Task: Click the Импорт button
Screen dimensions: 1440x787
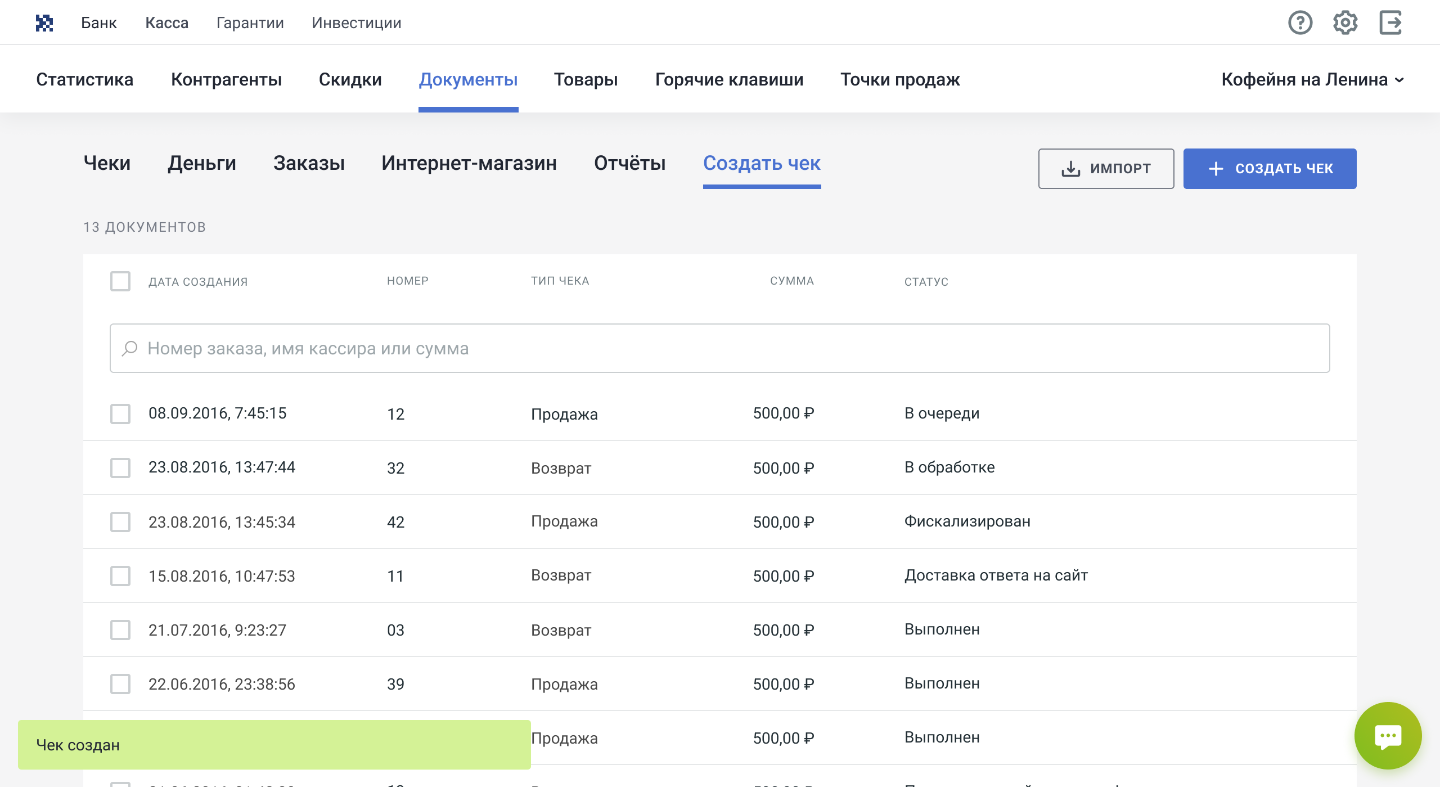Action: [1106, 169]
